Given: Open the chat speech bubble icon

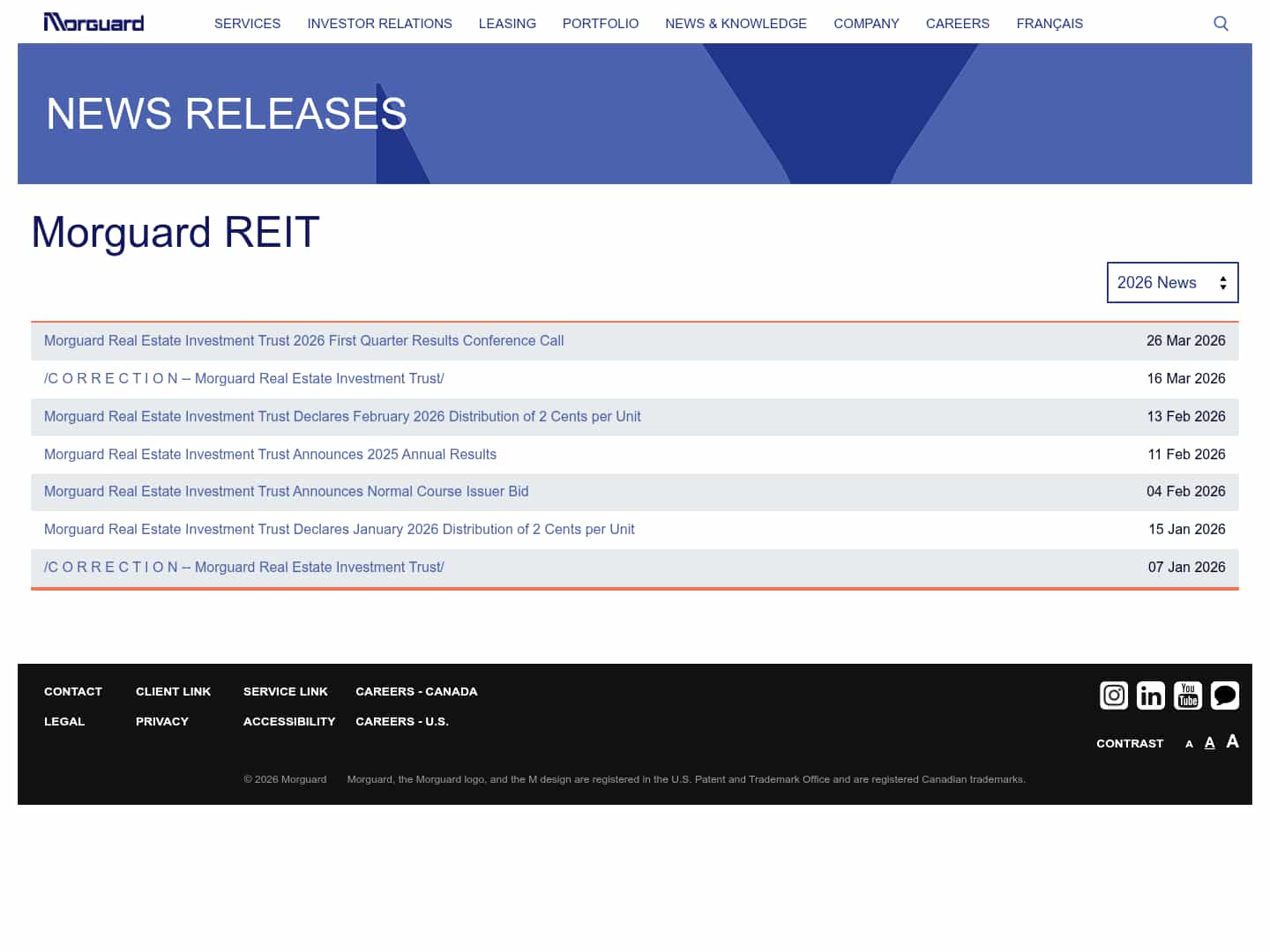Looking at the screenshot, I should pyautogui.click(x=1225, y=695).
